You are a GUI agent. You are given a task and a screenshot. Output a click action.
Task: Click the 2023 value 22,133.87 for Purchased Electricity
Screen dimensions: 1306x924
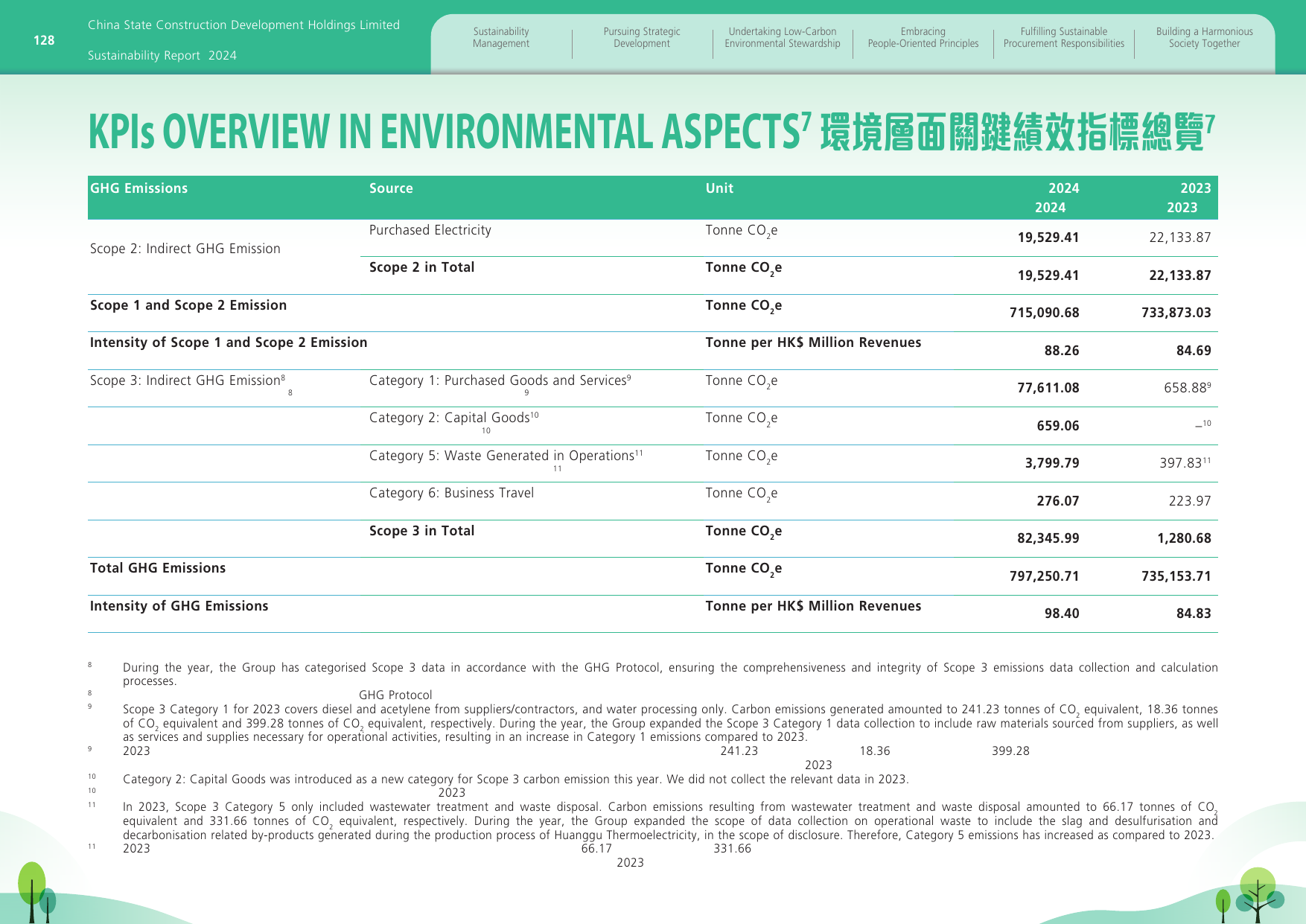pos(1180,238)
